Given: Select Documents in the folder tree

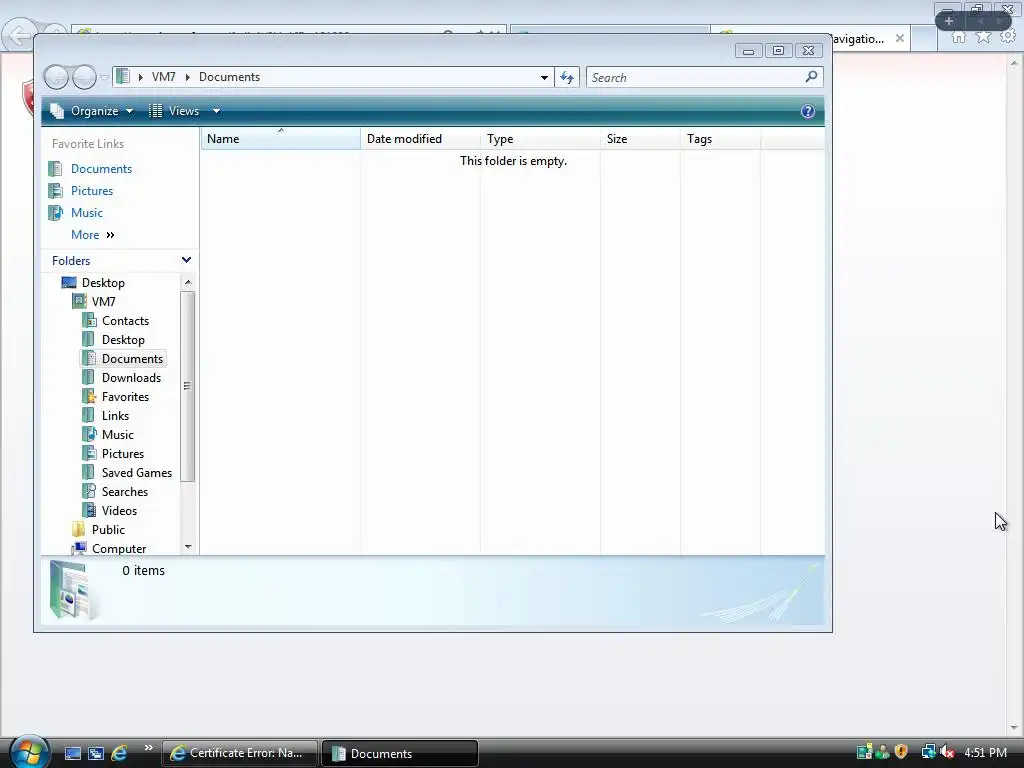Looking at the screenshot, I should click(132, 359).
